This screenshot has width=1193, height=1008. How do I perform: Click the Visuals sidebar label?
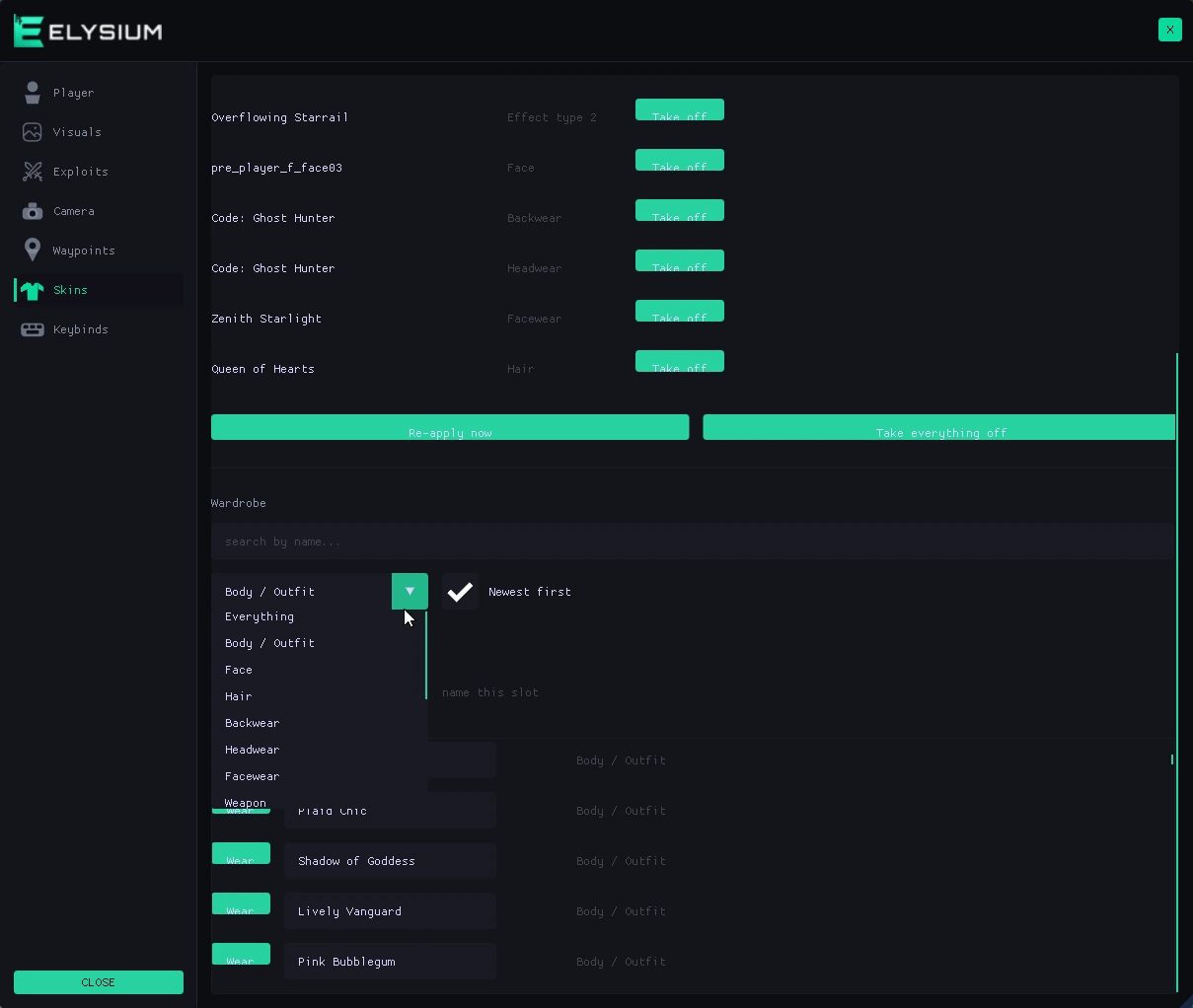77,132
